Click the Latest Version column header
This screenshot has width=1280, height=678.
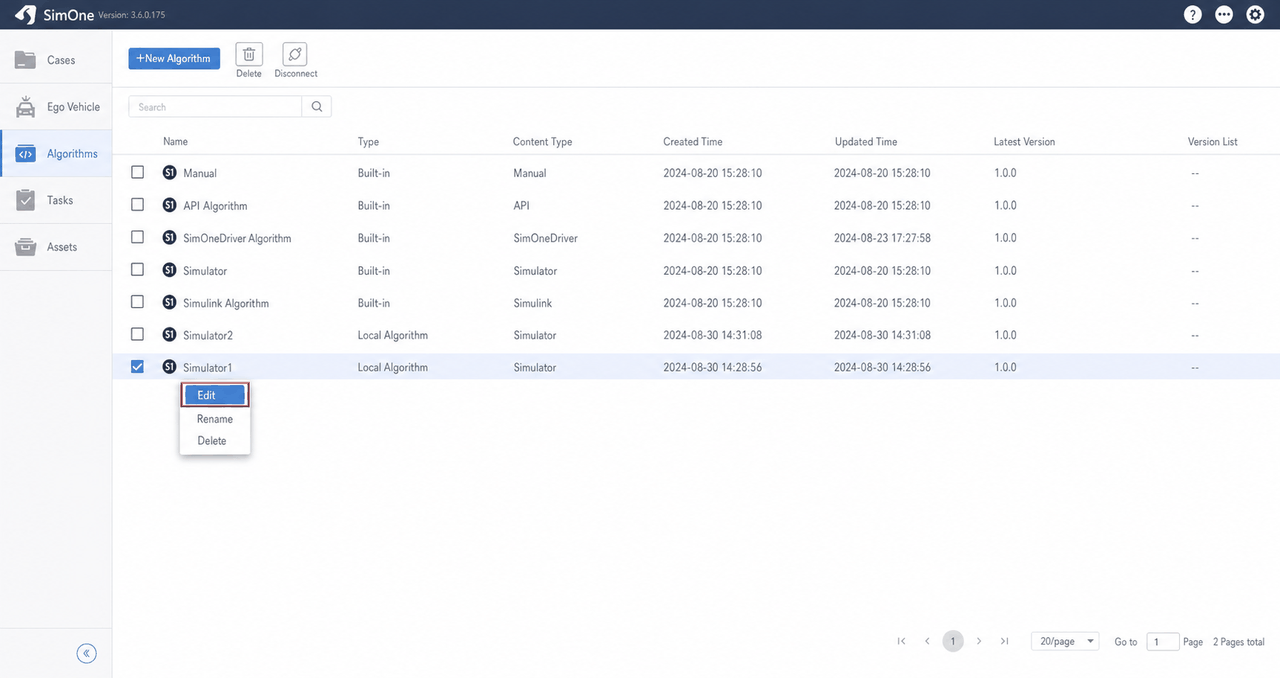click(x=1024, y=142)
